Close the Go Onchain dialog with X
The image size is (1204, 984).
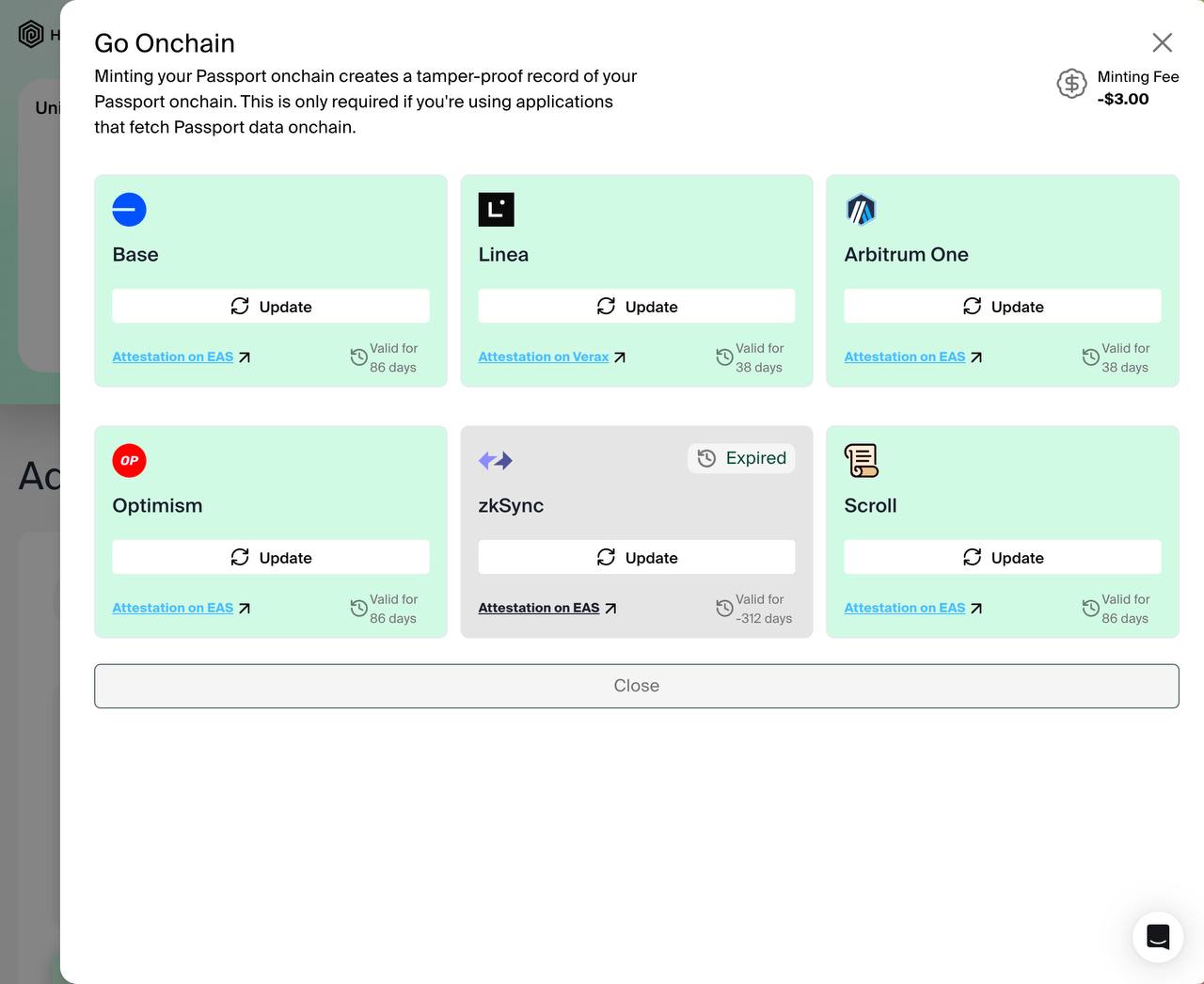point(1163,42)
